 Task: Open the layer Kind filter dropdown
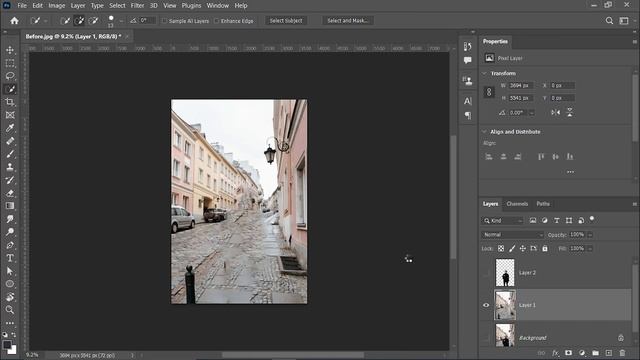(x=502, y=220)
